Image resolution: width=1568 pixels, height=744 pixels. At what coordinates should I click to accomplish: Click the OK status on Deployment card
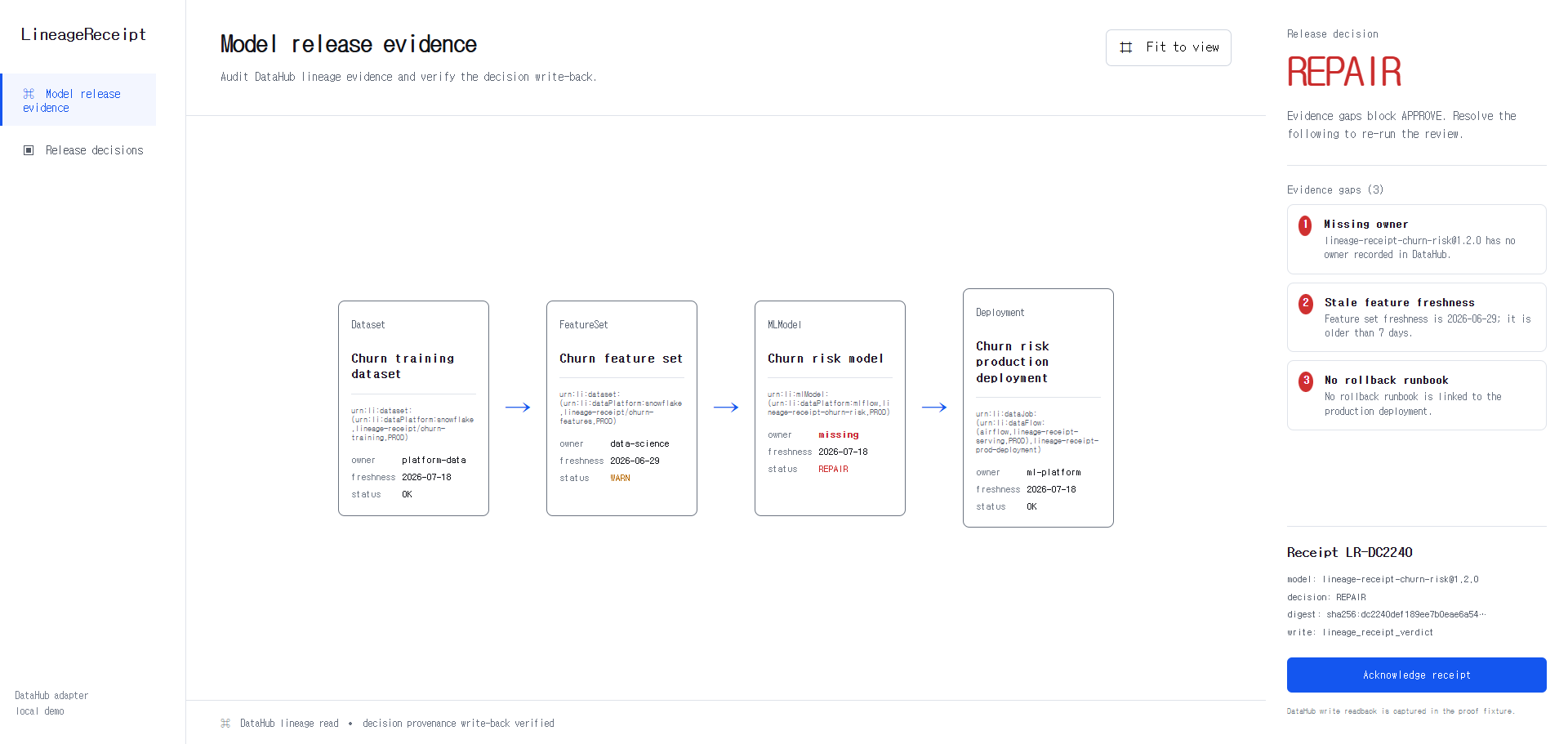click(1031, 507)
